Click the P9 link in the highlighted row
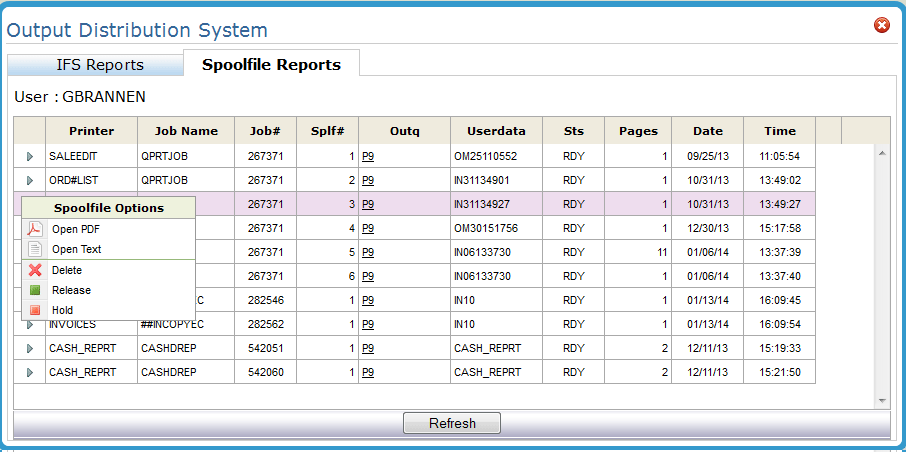 tap(368, 204)
